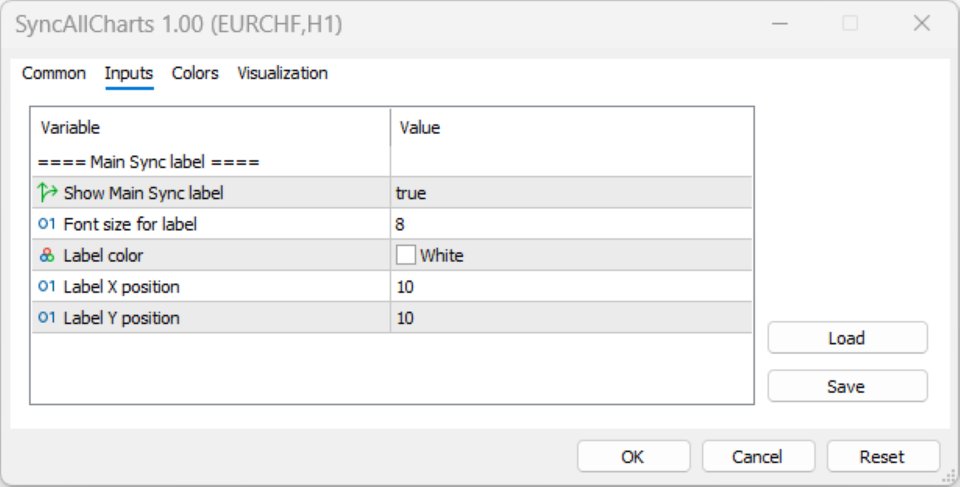Image resolution: width=960 pixels, height=487 pixels.
Task: Click the green arrow icon beside Show Main Sync label
Action: pyautogui.click(x=47, y=192)
